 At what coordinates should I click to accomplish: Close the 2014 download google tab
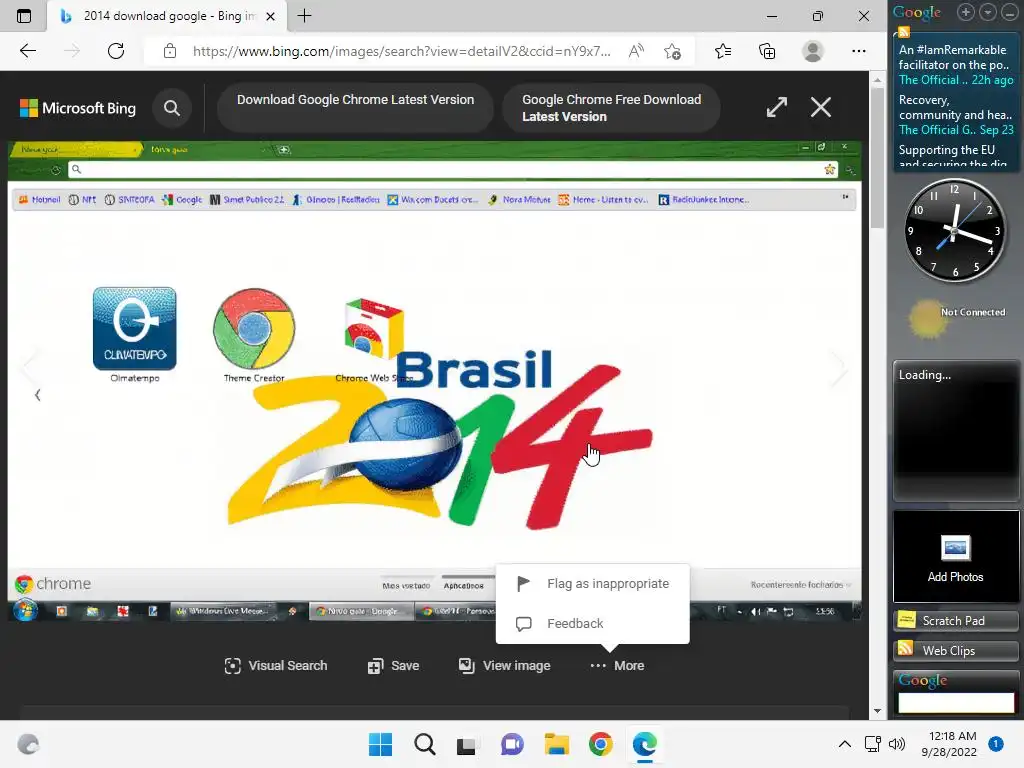tap(270, 16)
